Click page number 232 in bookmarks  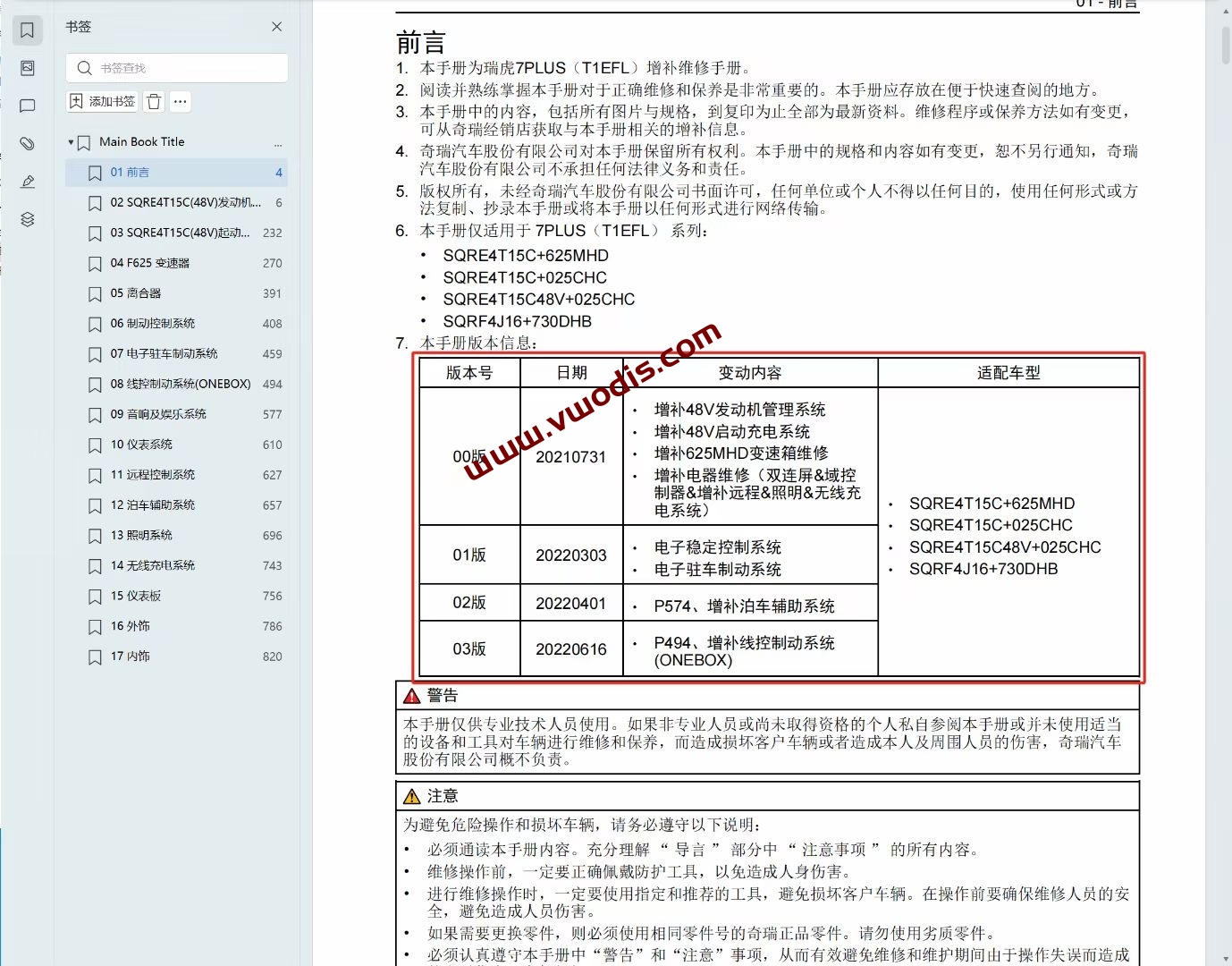[273, 233]
